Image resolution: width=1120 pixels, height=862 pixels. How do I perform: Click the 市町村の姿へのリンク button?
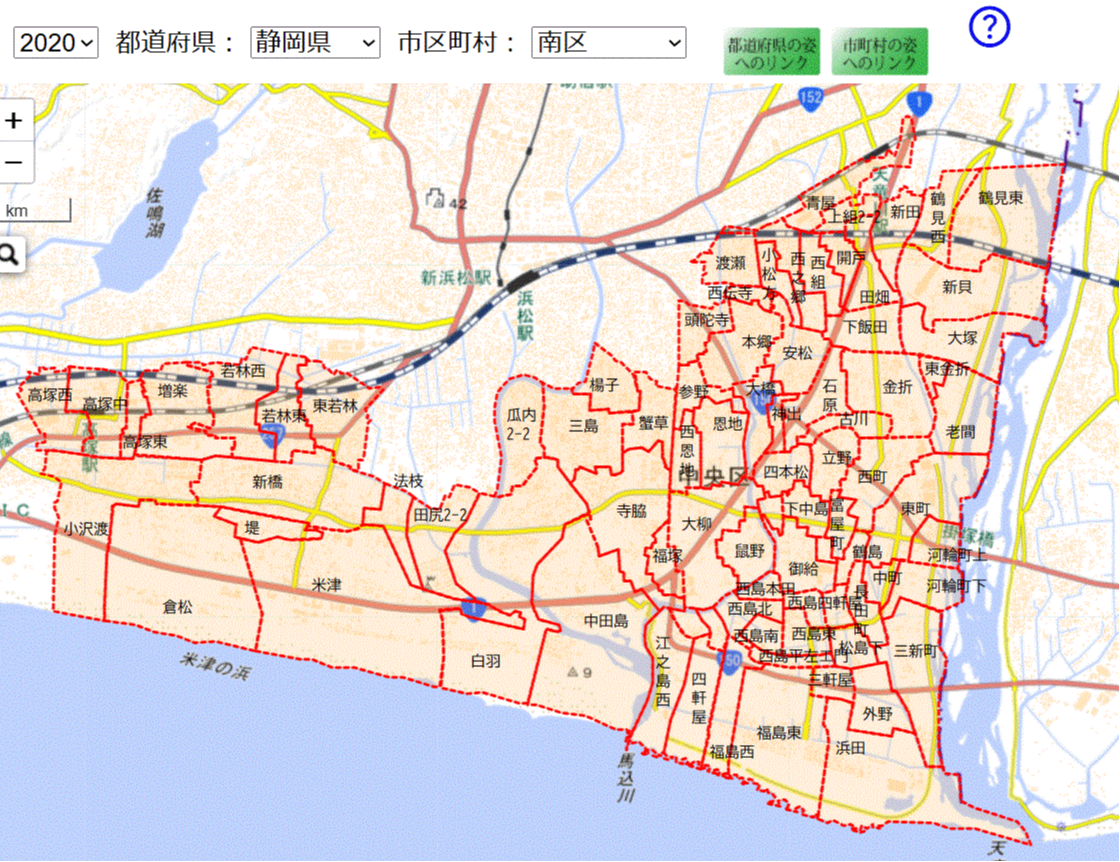880,52
